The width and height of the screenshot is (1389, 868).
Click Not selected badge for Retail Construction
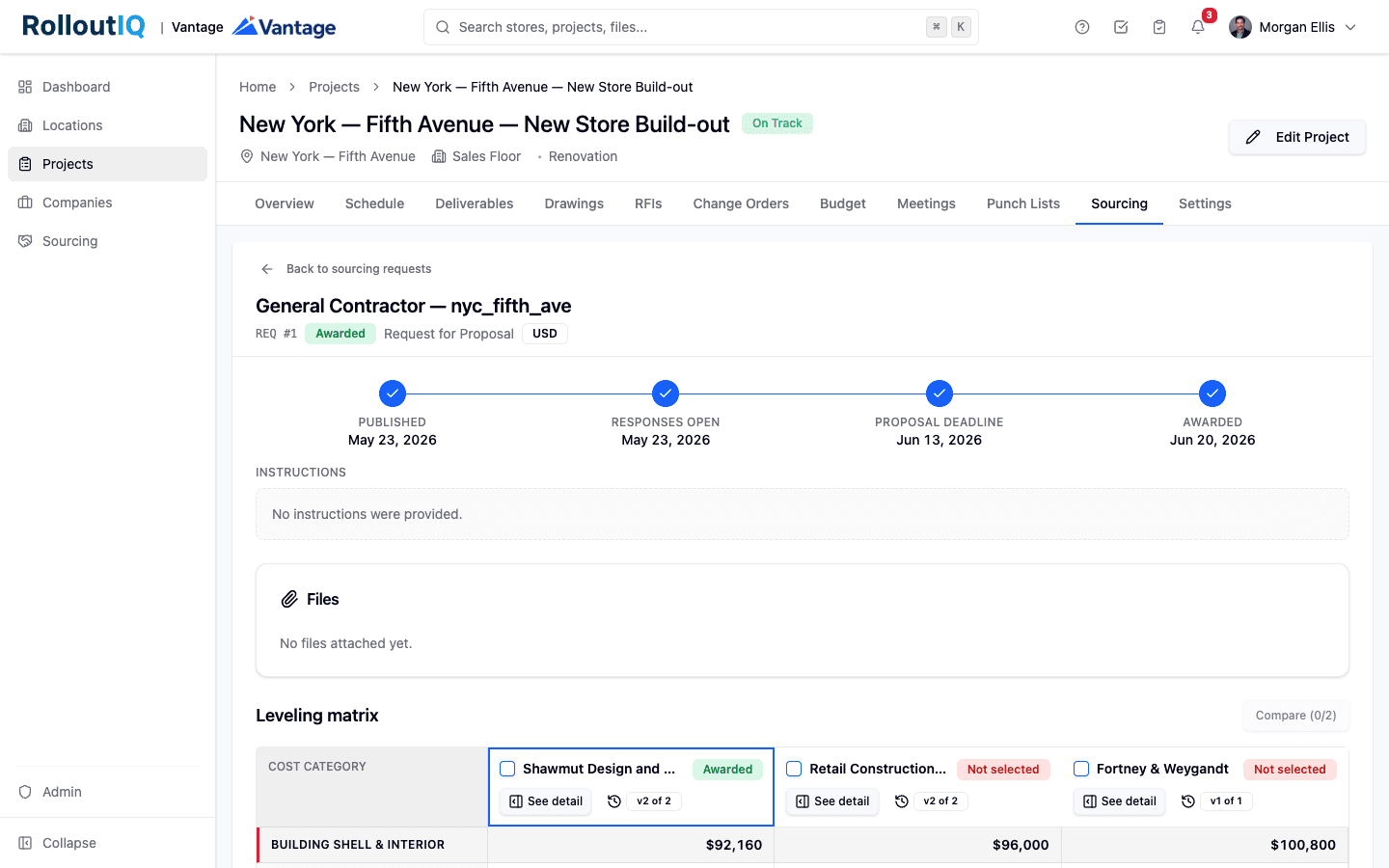(1003, 770)
